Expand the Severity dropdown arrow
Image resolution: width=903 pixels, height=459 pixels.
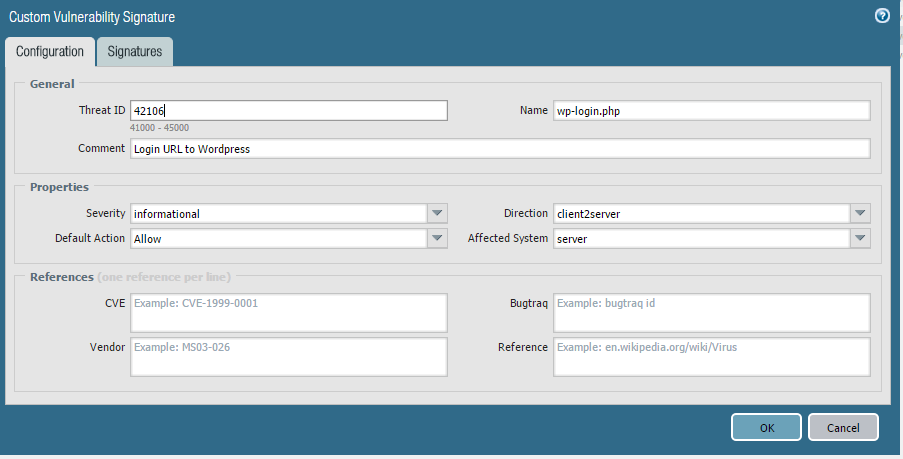(x=437, y=213)
